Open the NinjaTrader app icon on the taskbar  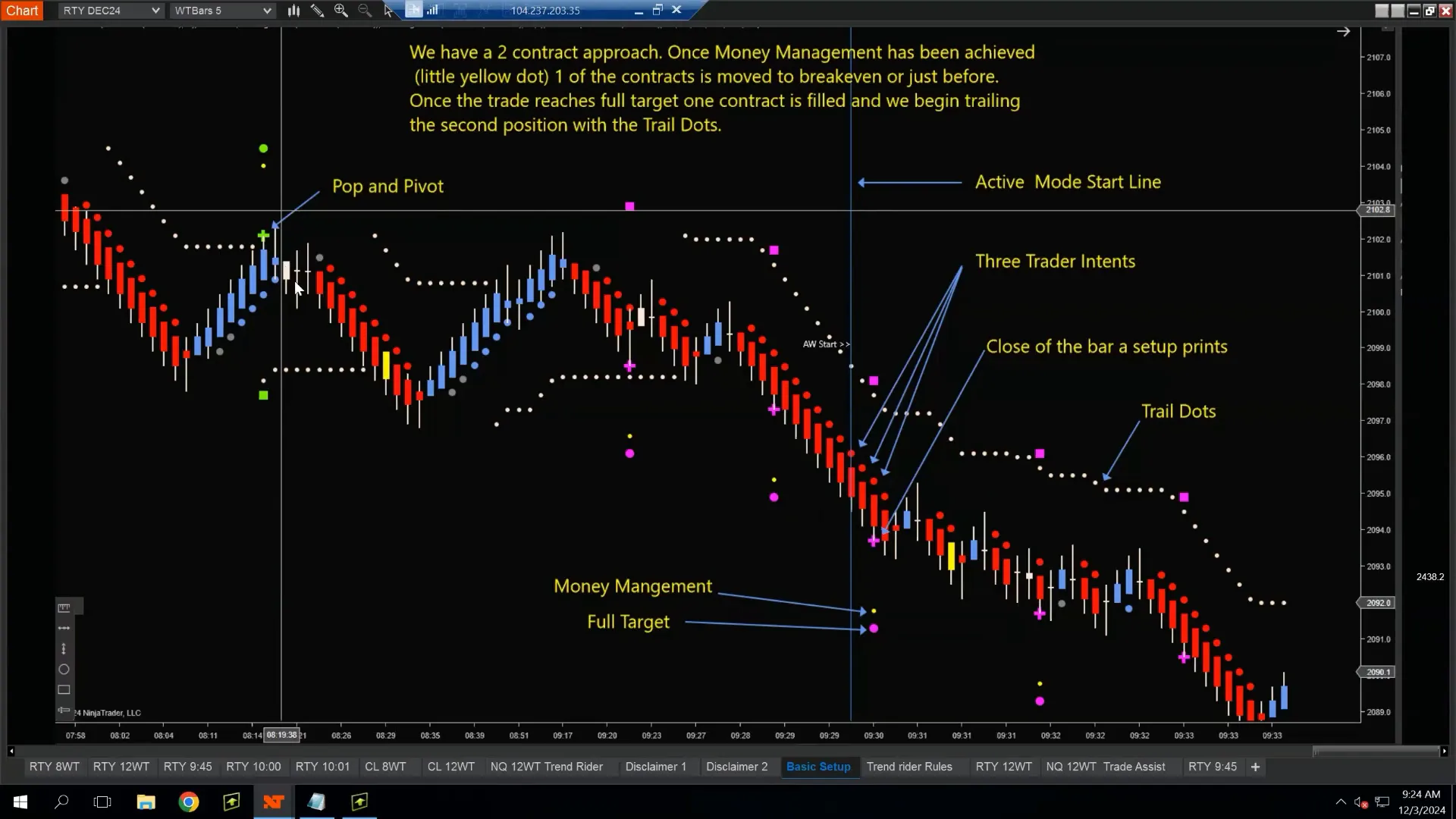pyautogui.click(x=274, y=802)
